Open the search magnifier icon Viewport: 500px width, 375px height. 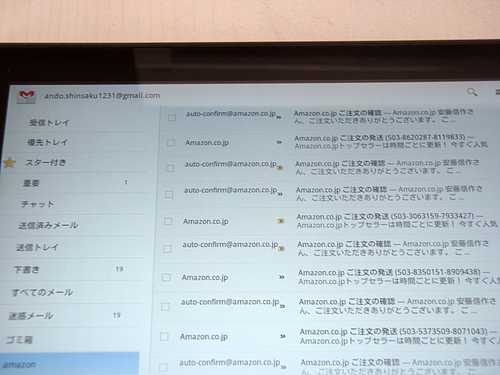472,92
